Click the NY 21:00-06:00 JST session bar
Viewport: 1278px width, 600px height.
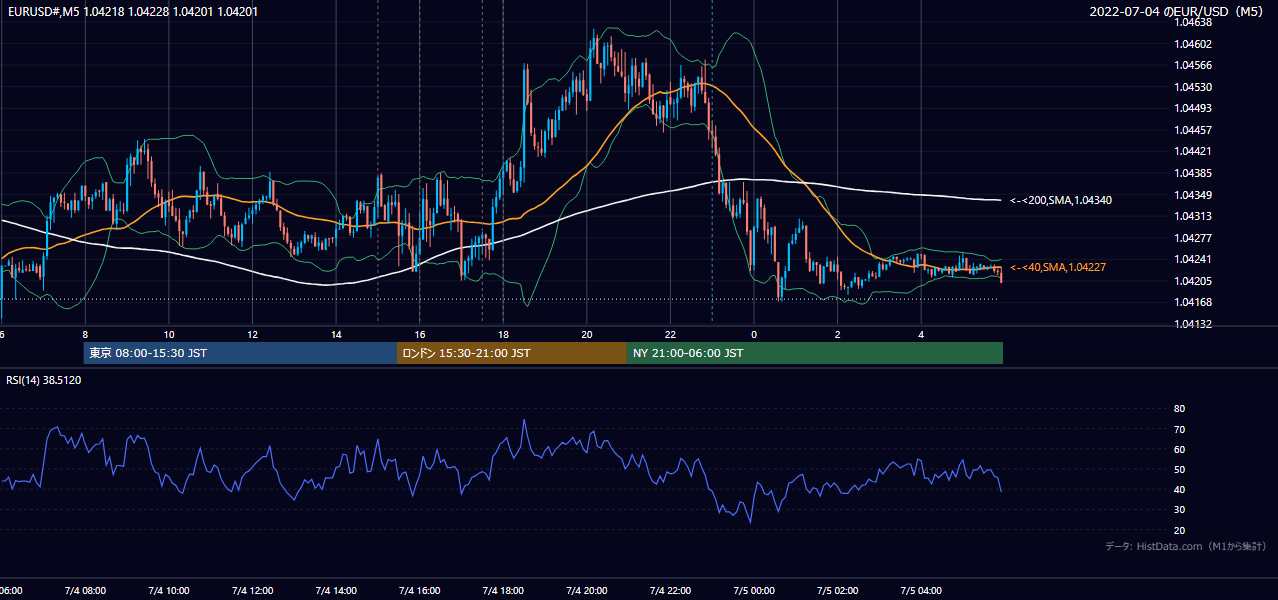click(815, 353)
